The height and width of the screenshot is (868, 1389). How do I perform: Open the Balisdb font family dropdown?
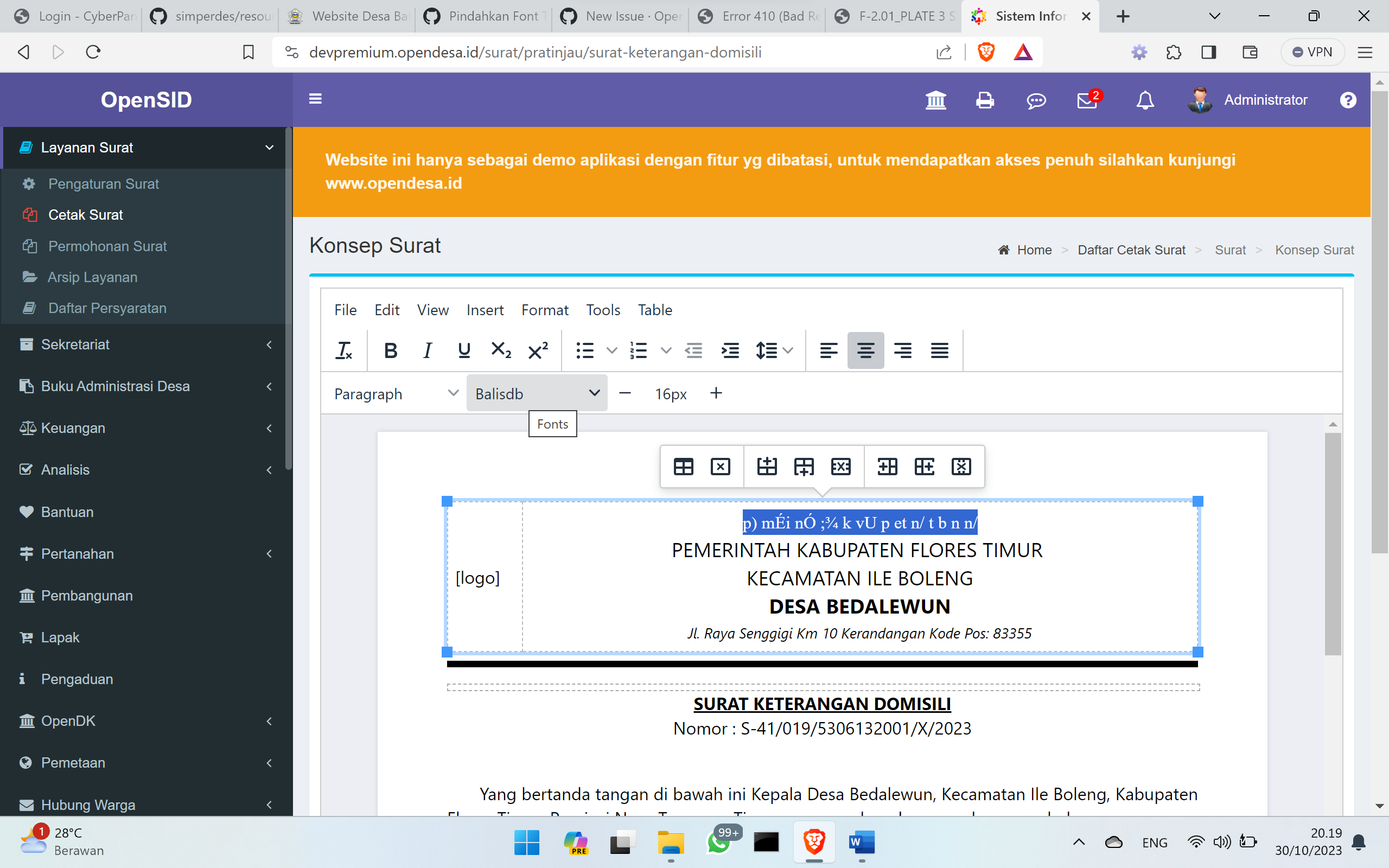536,393
